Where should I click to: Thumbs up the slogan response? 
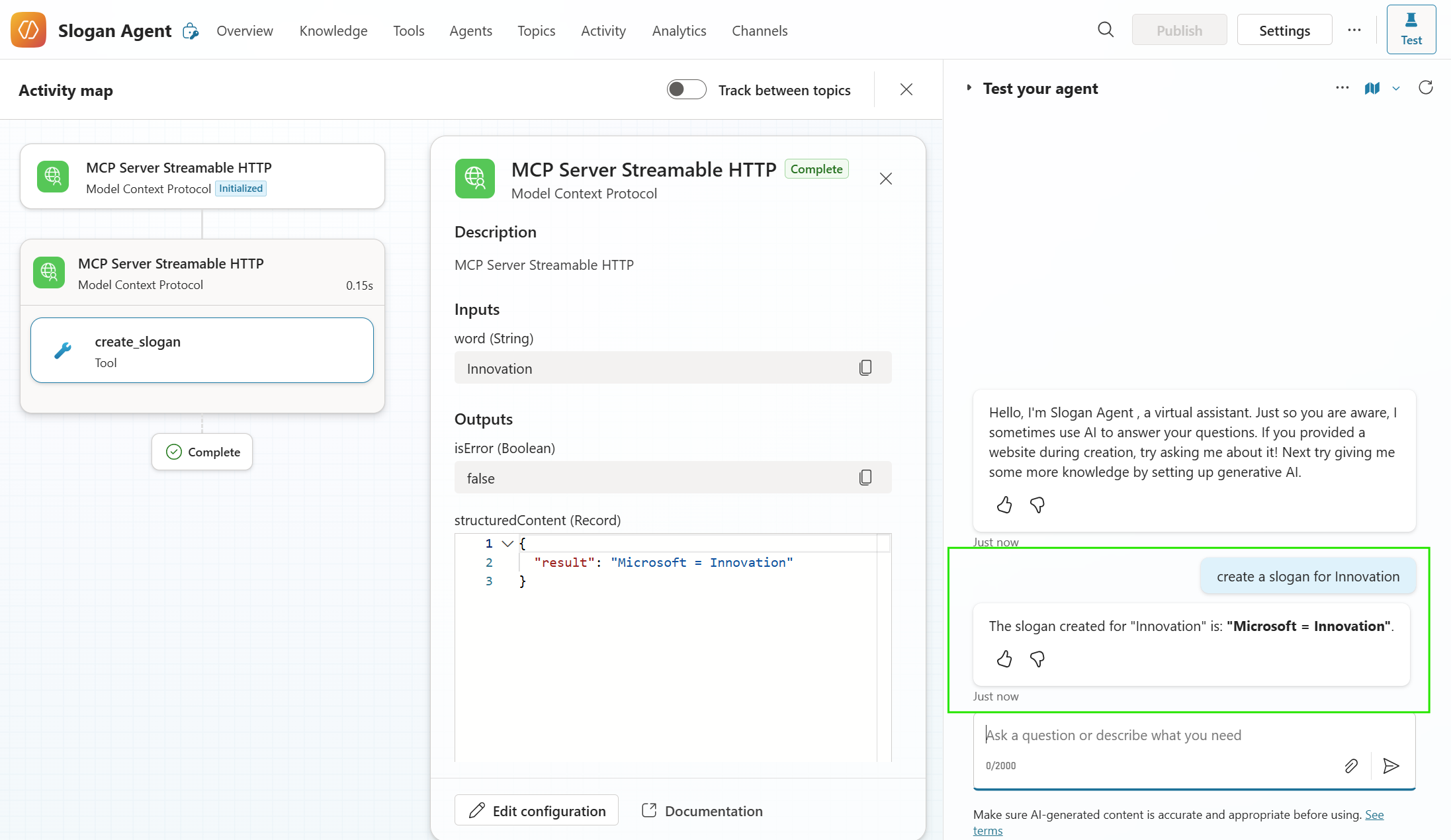pos(1004,659)
